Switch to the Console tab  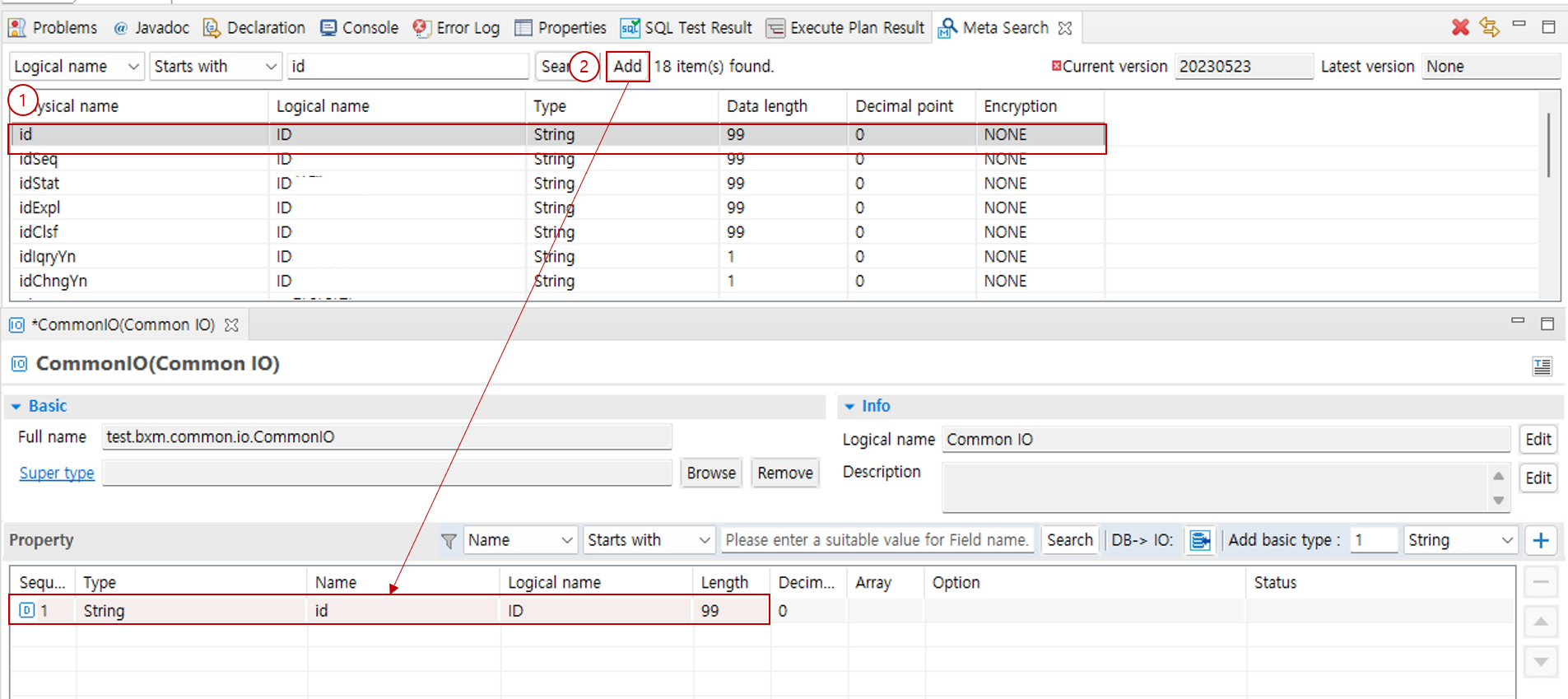pyautogui.click(x=360, y=28)
